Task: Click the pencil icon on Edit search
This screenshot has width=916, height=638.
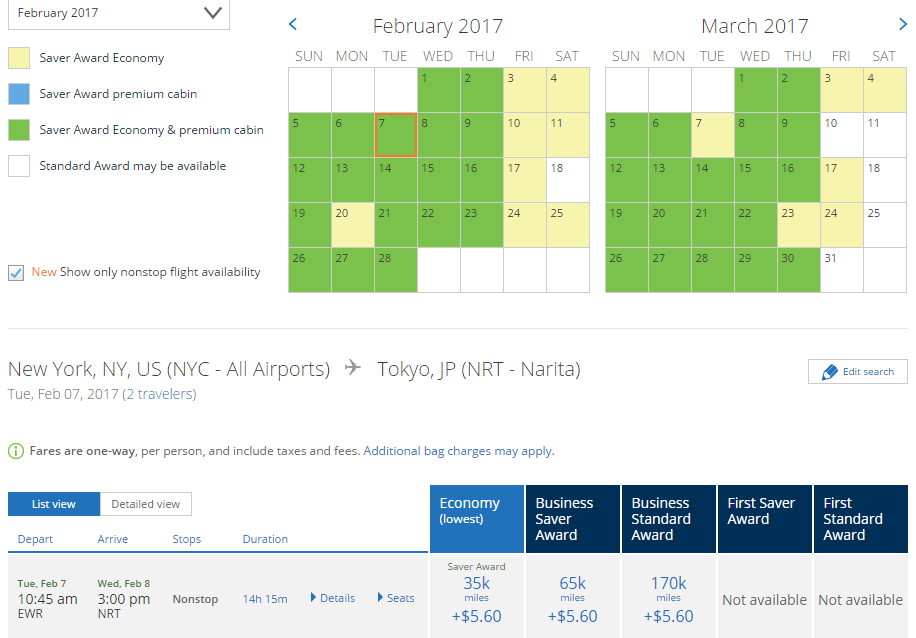Action: [x=829, y=372]
